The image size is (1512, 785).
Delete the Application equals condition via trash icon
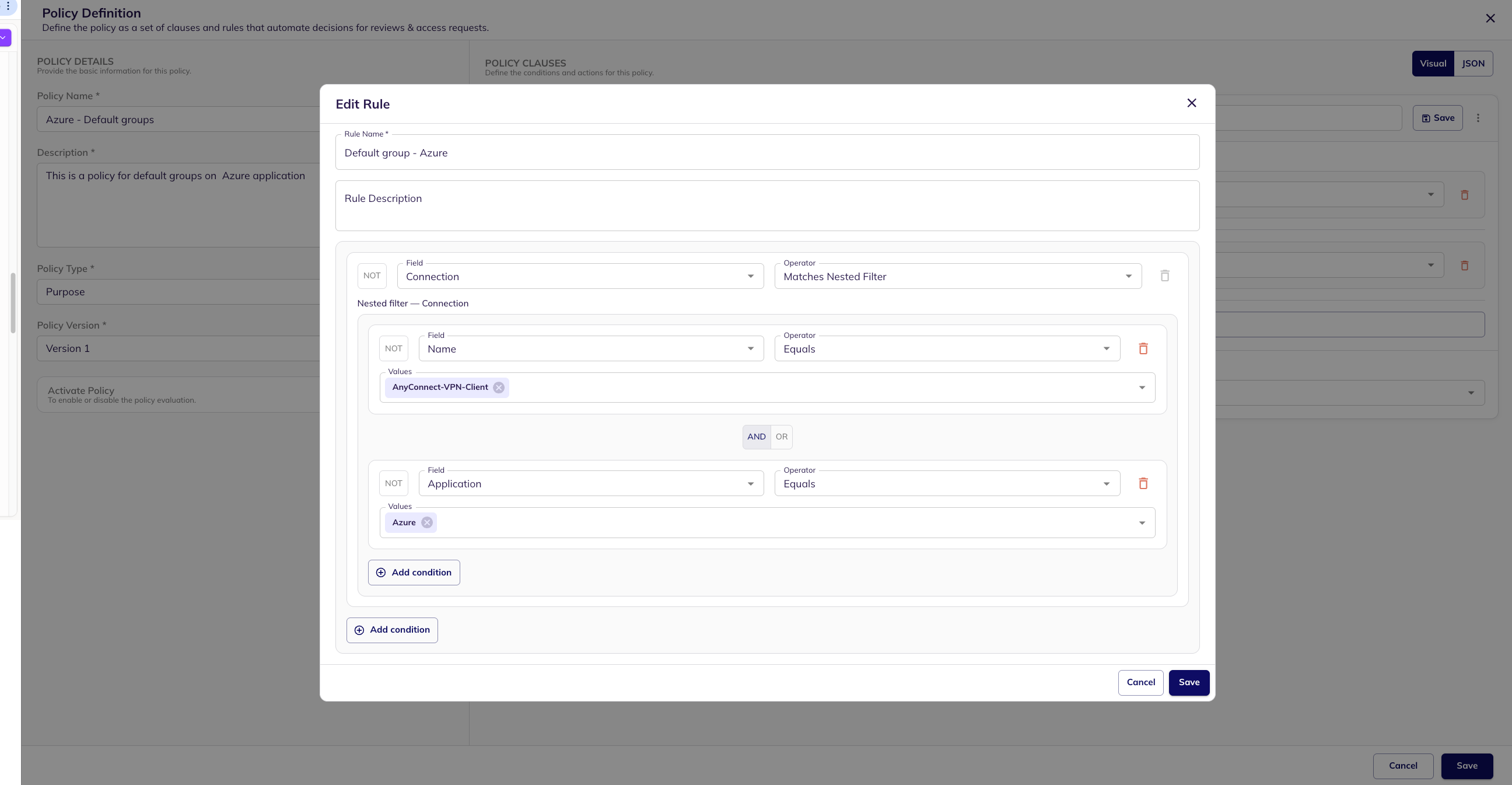coord(1143,484)
